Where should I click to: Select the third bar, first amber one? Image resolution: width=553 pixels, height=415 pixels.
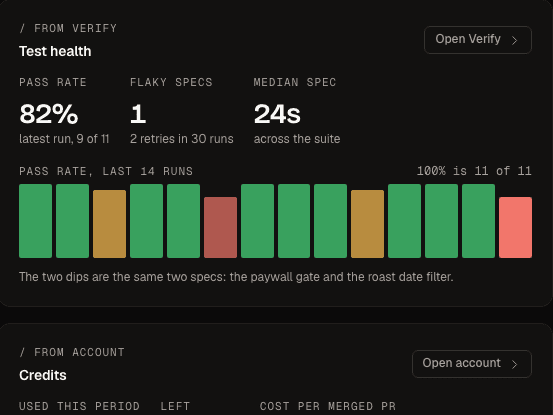pyautogui.click(x=109, y=224)
